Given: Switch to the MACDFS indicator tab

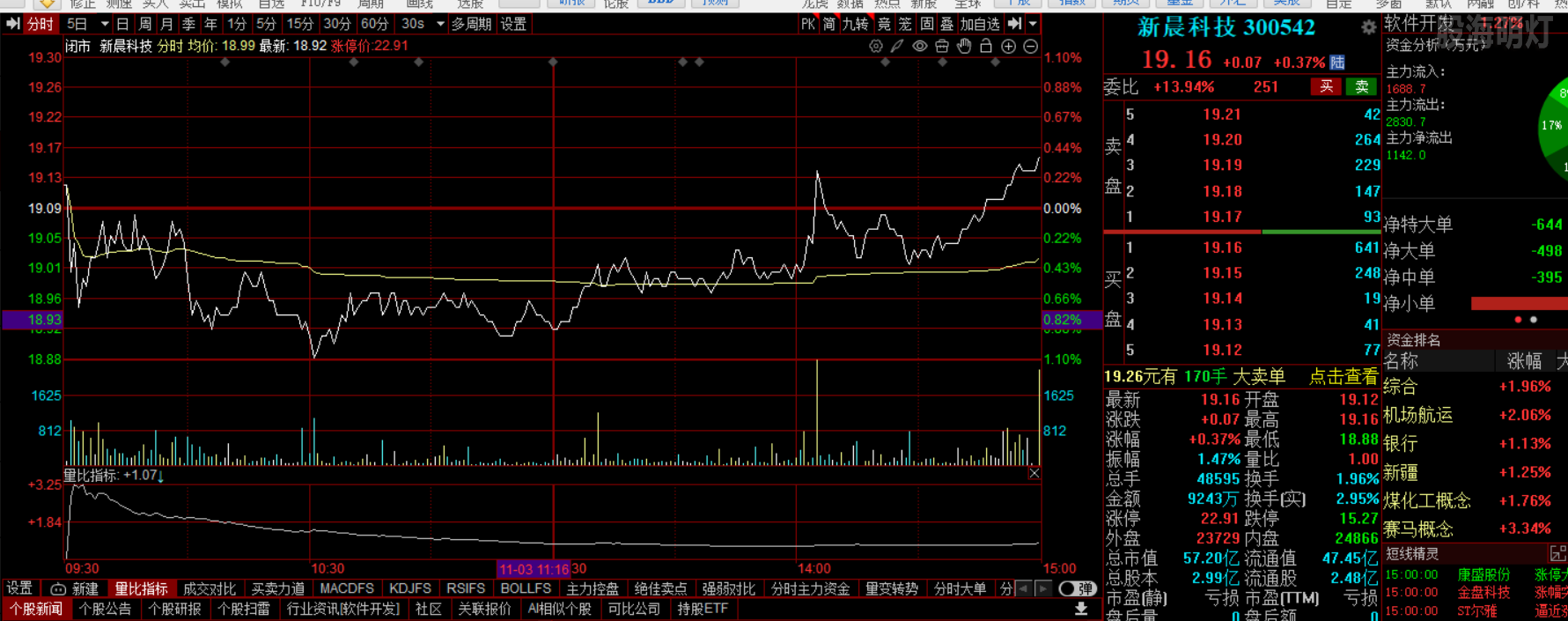Looking at the screenshot, I should click(x=347, y=588).
